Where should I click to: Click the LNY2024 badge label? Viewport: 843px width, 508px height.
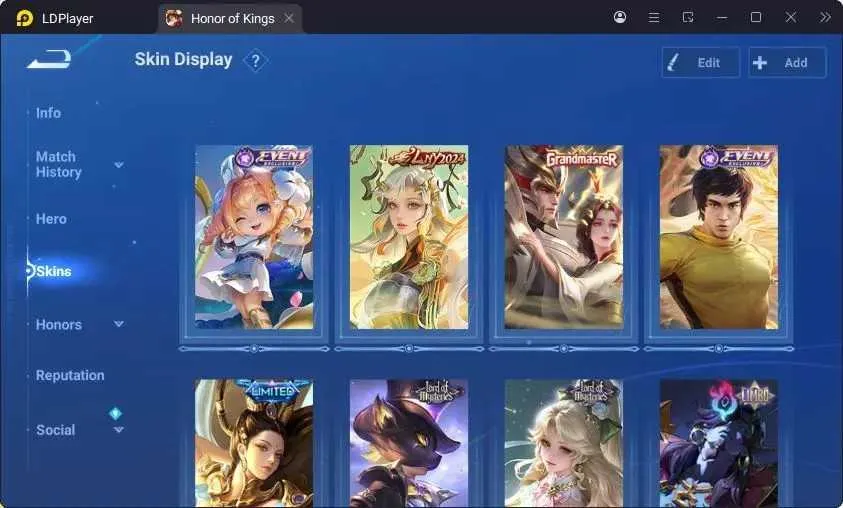(427, 157)
